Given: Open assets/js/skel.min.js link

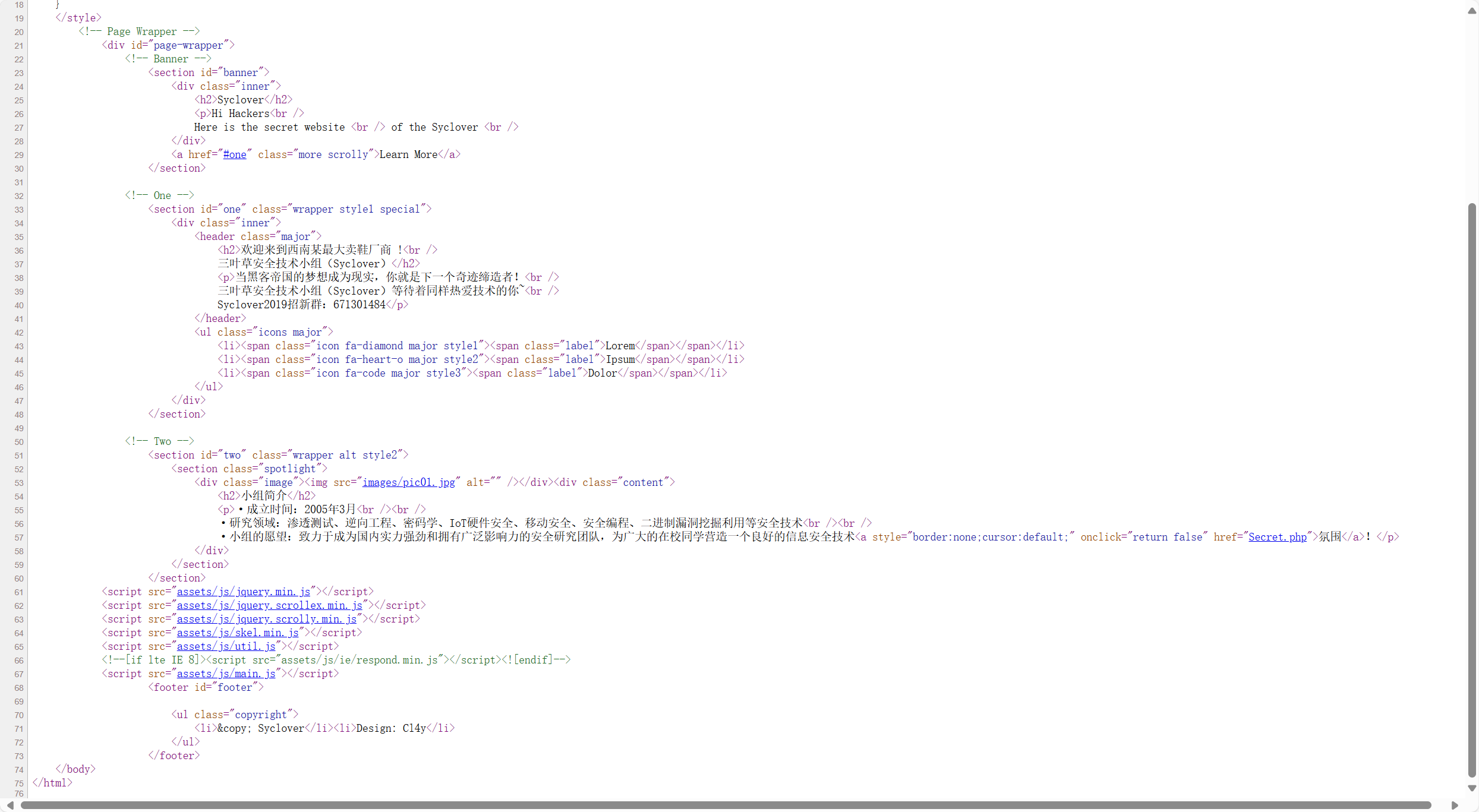Looking at the screenshot, I should click(237, 633).
